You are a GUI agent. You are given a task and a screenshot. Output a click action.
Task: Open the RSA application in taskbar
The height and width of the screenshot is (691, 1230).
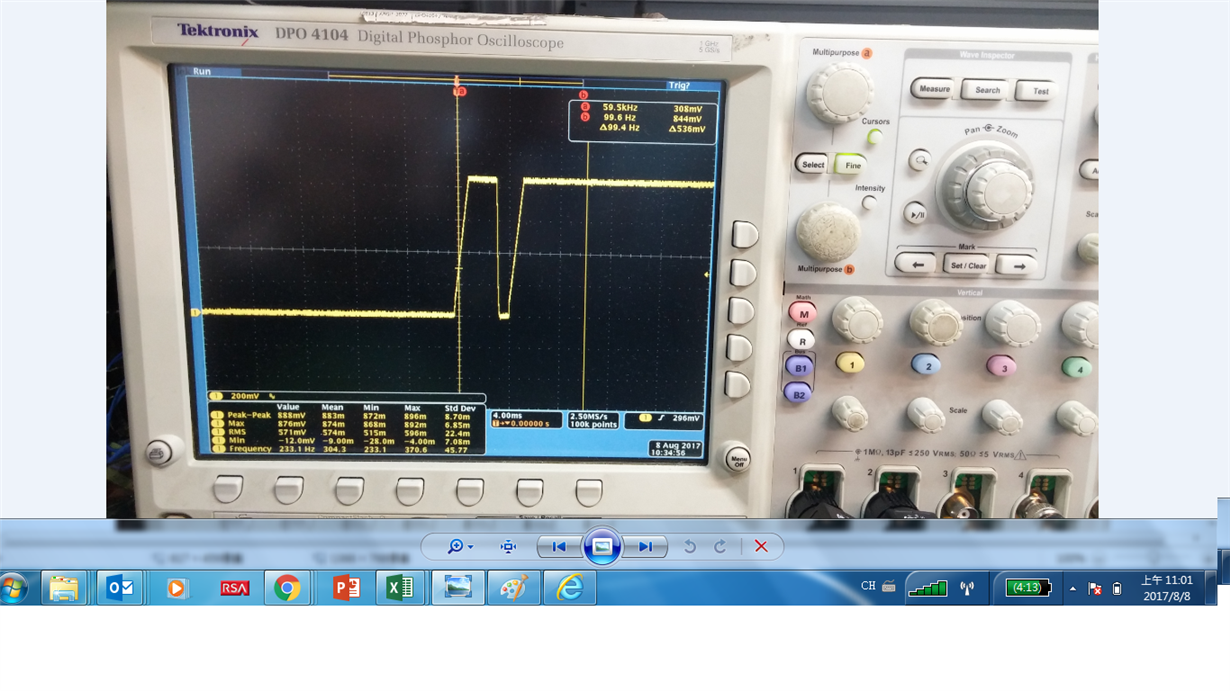point(234,588)
